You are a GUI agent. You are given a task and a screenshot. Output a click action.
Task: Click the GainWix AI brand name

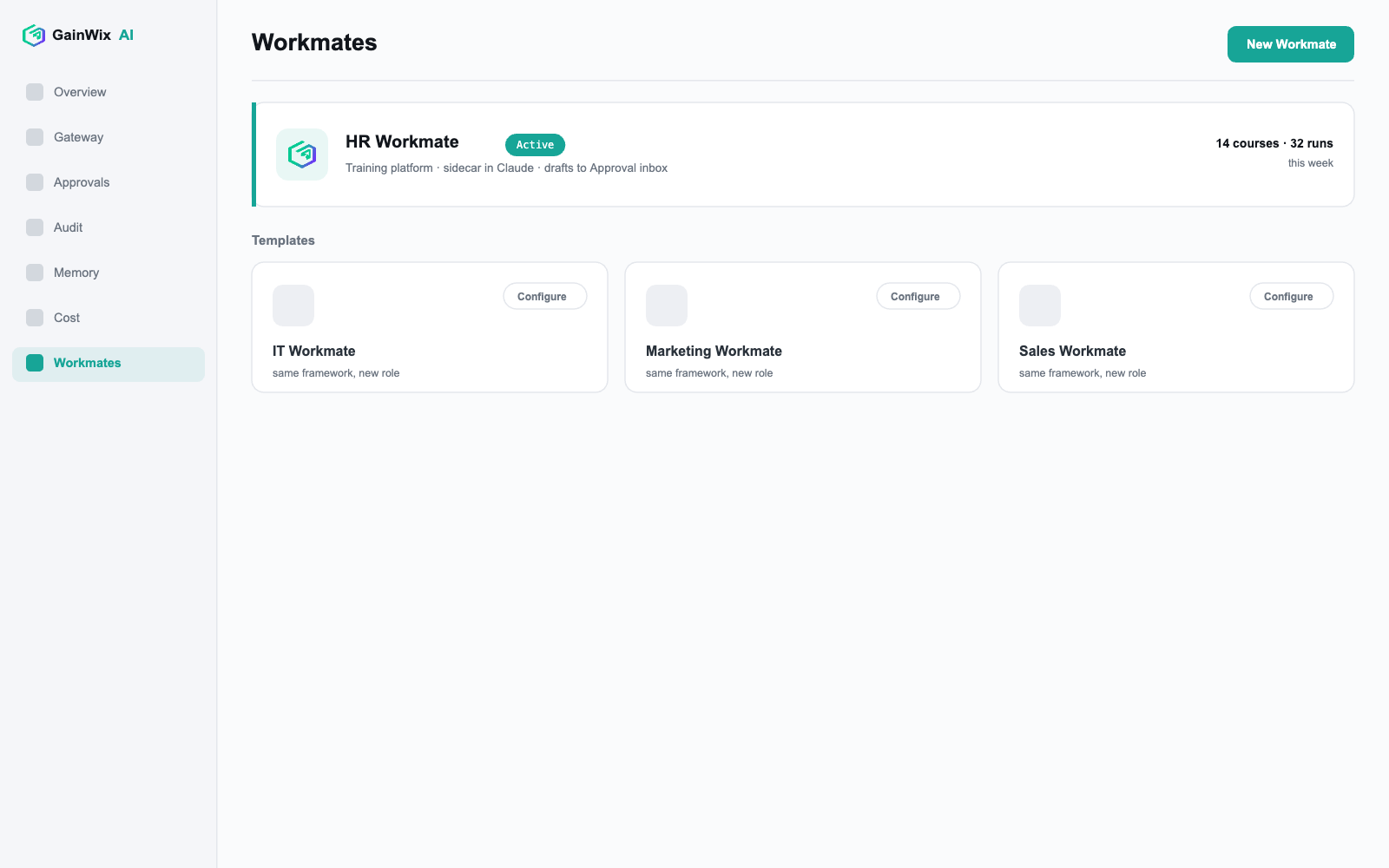[93, 35]
